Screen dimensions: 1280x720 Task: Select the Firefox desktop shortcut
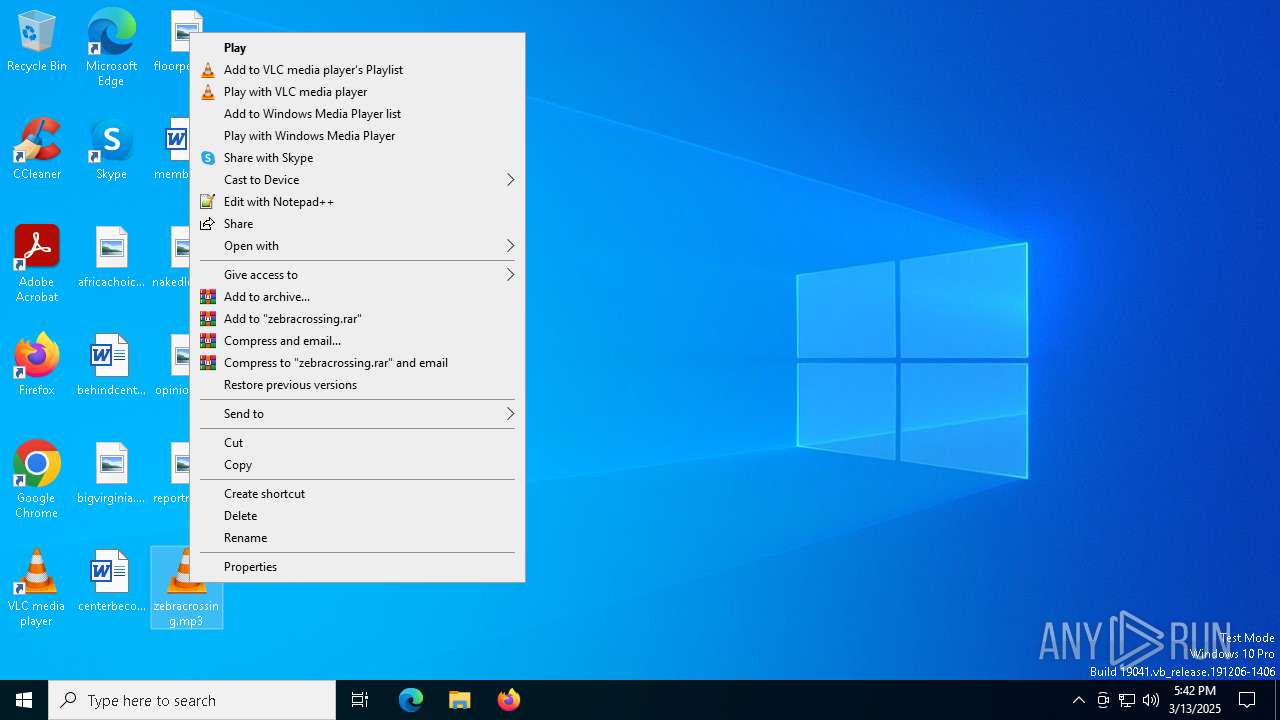point(37,365)
